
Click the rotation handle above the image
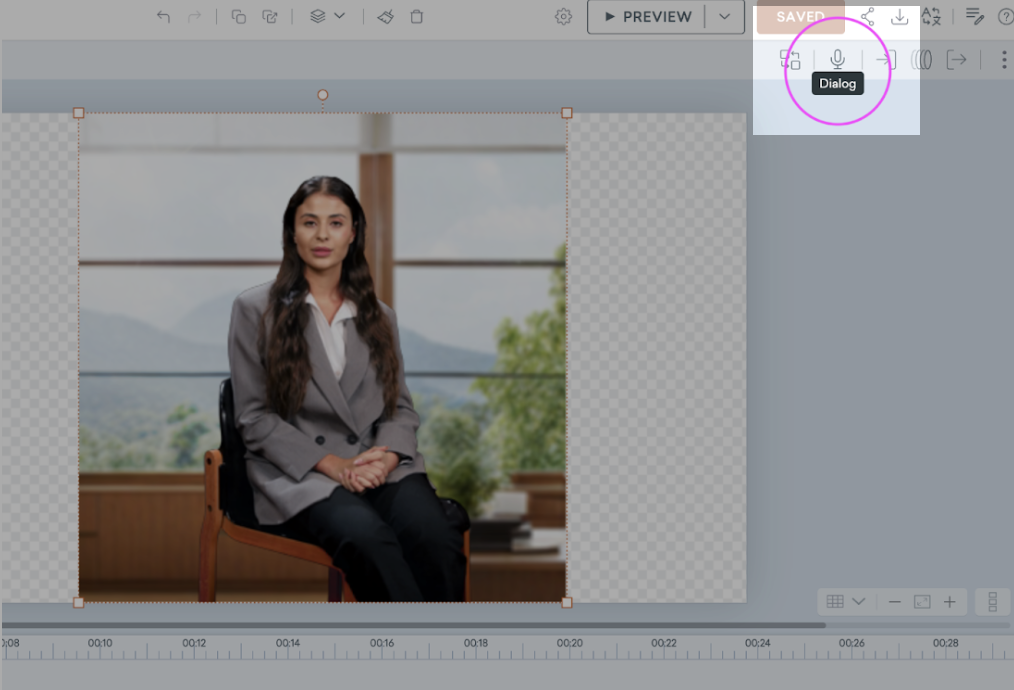pos(322,95)
